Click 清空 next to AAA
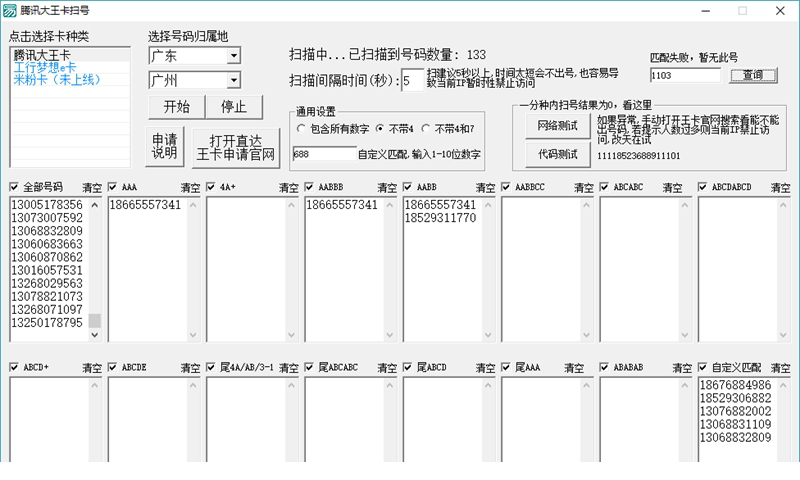This screenshot has width=800, height=480. point(190,188)
